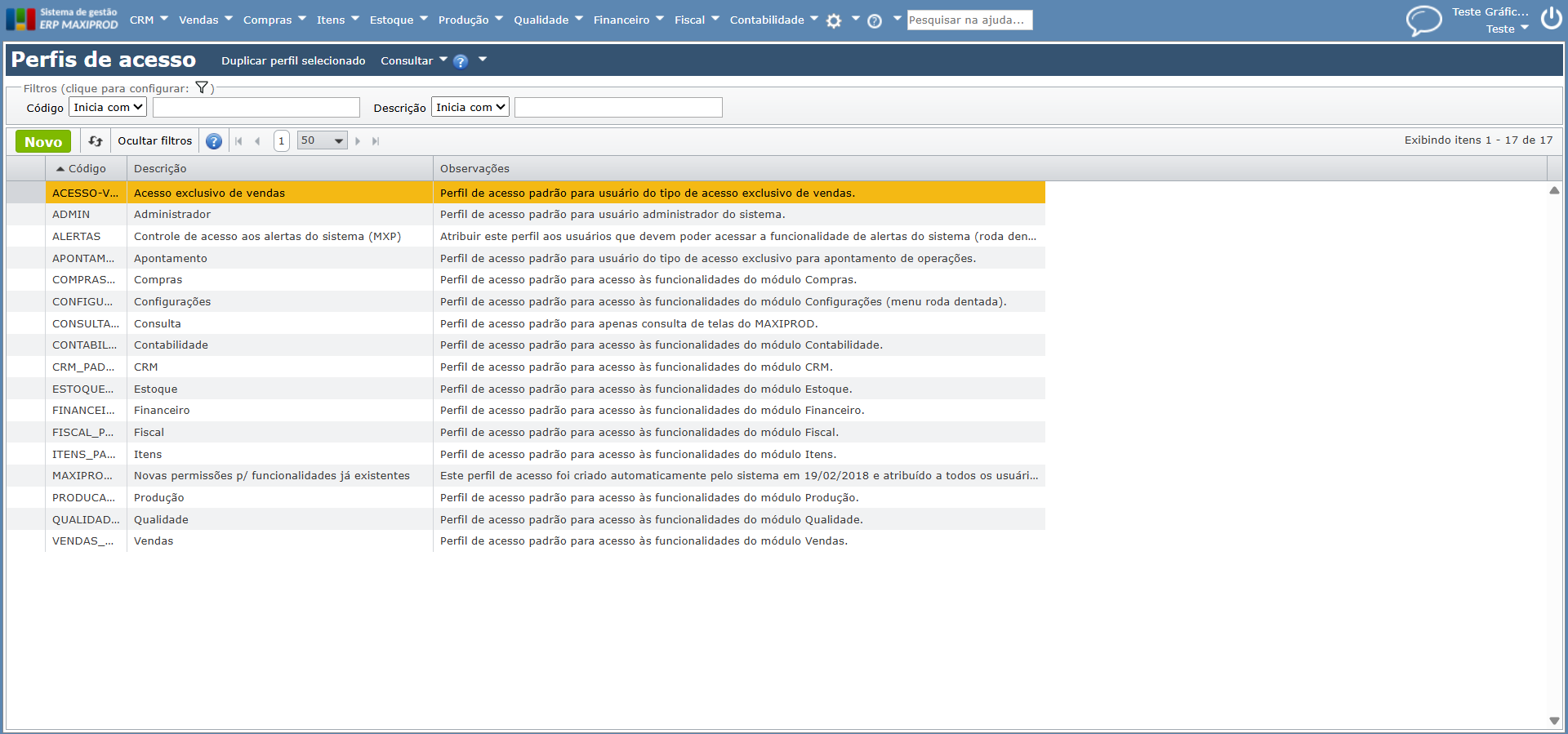Open the Descrição filter operator dropdown
1568x734 pixels.
pyautogui.click(x=470, y=107)
